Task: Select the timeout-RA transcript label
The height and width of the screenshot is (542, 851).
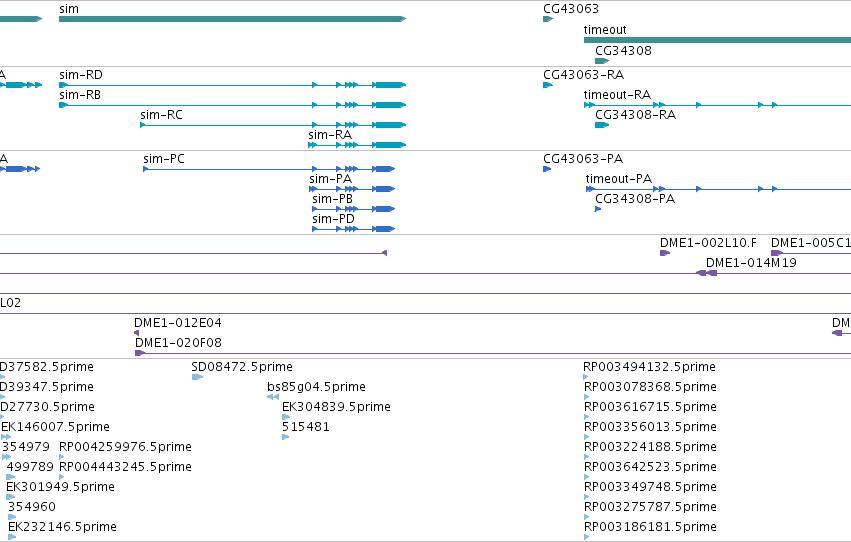Action: (617, 95)
